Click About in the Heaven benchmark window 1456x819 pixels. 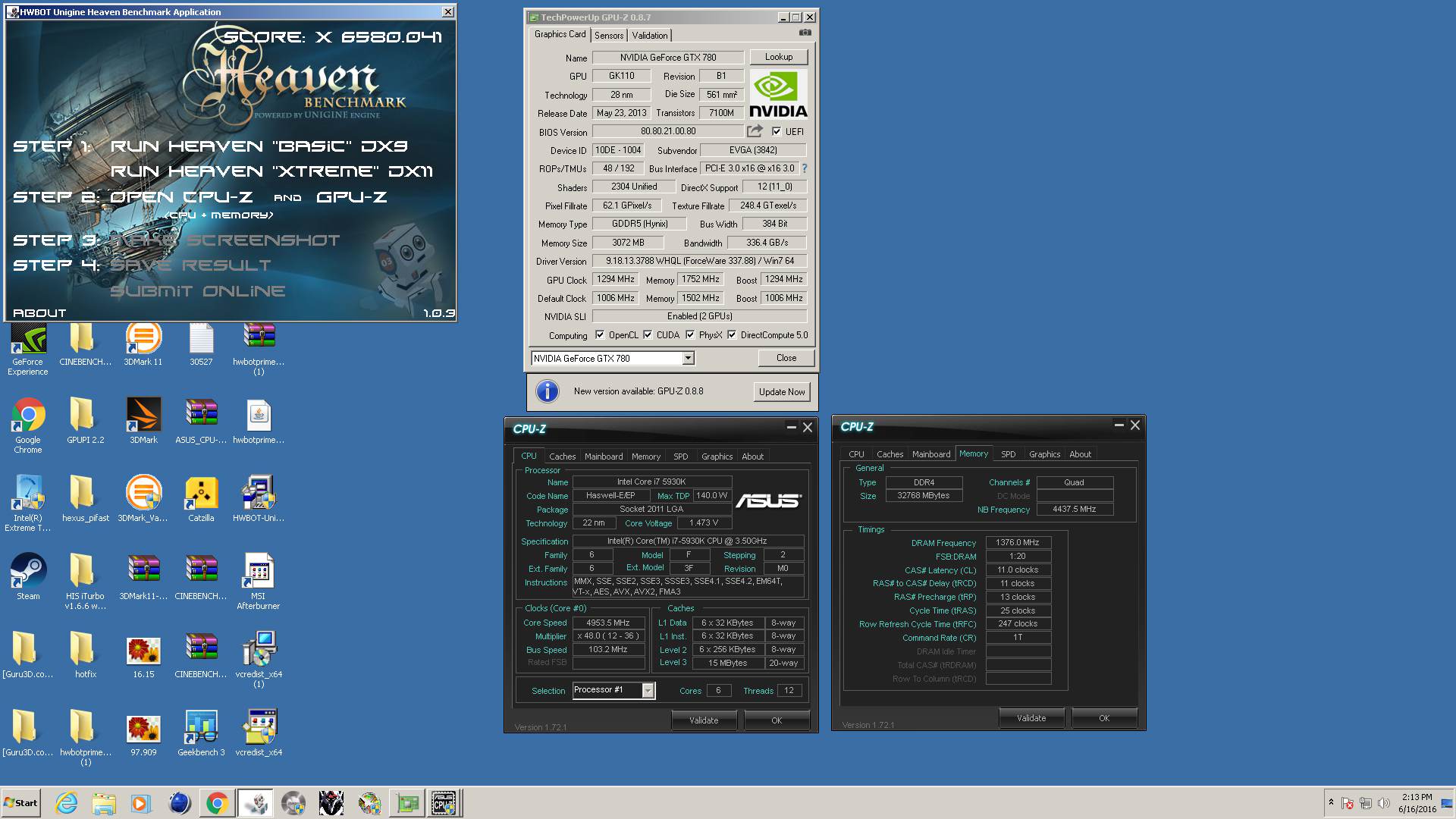(x=39, y=312)
